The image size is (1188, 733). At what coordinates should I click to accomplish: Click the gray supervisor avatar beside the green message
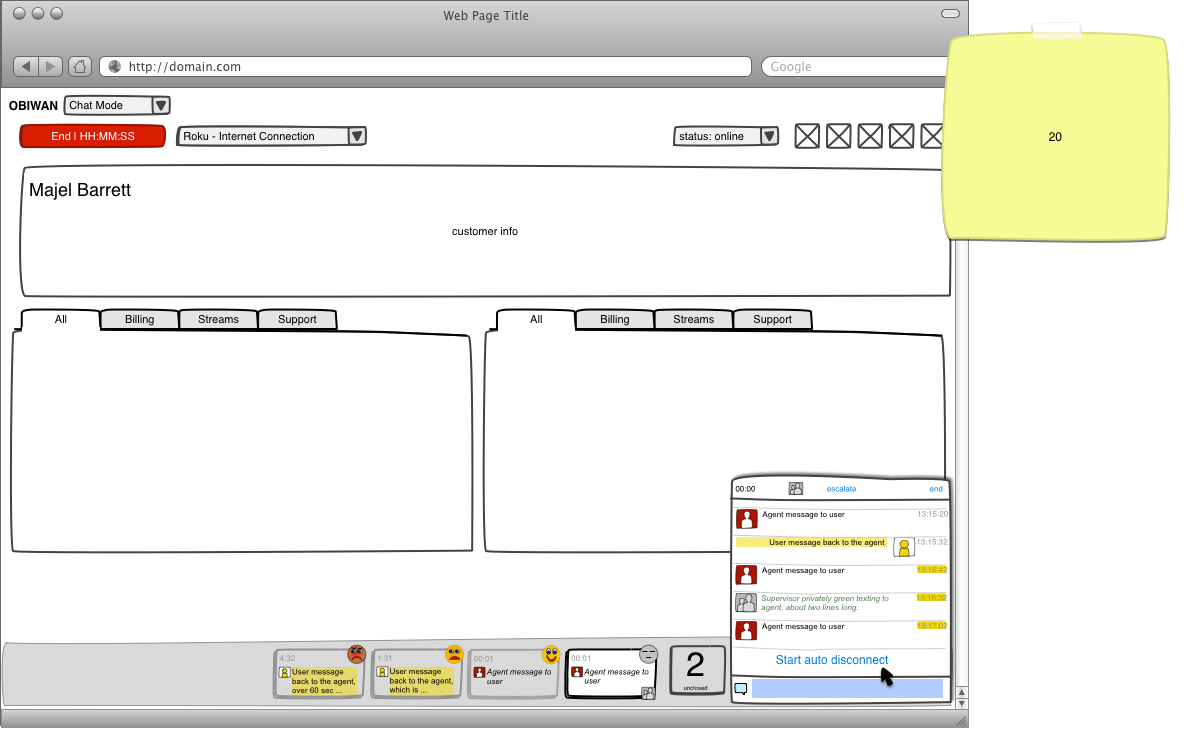pos(746,603)
